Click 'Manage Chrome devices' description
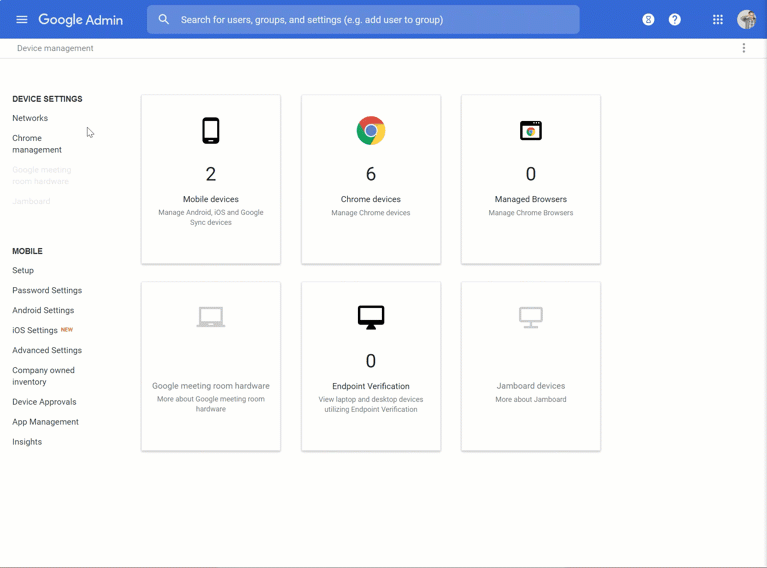 [x=371, y=213]
